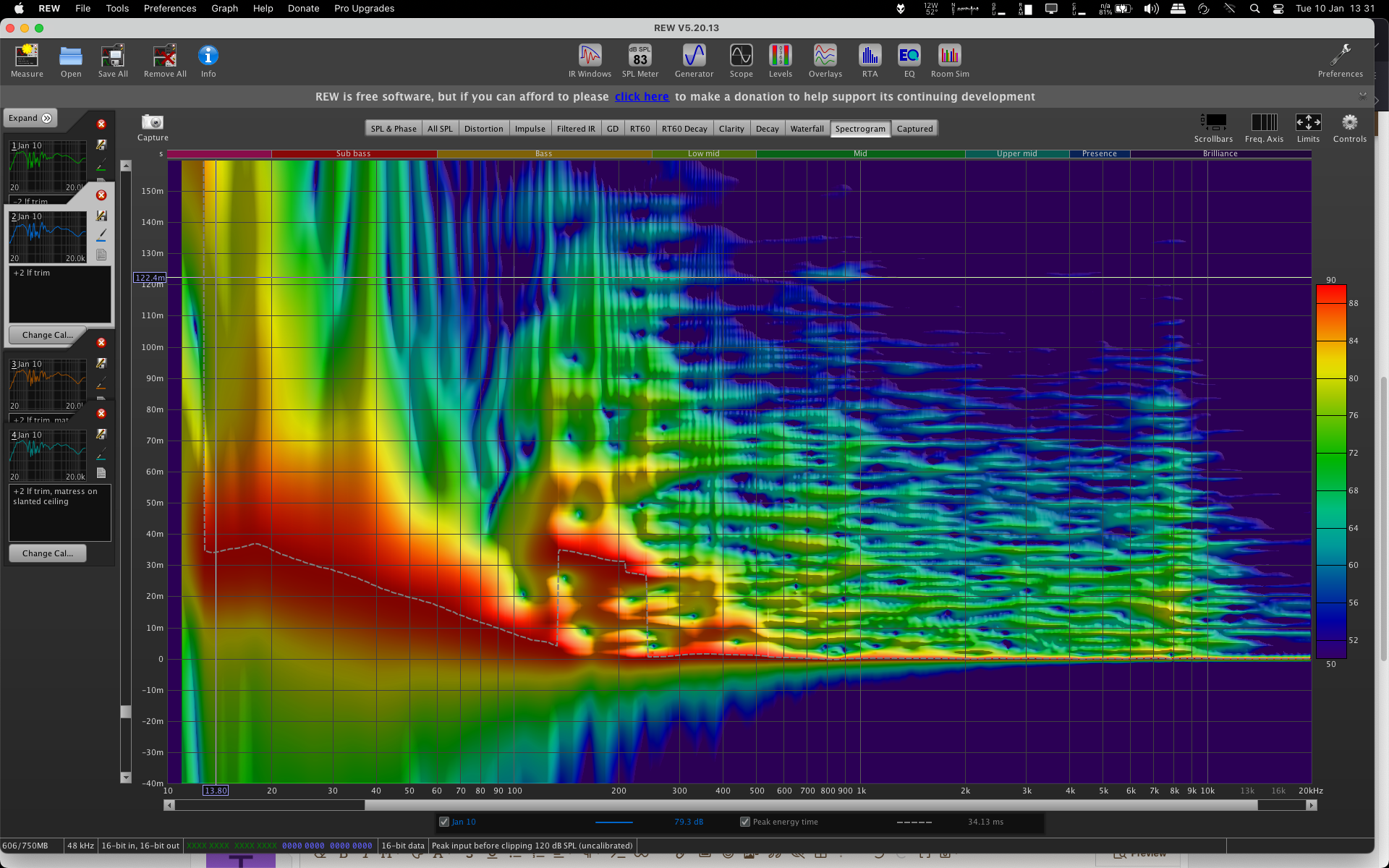Click the Remove All measurements icon
Image resolution: width=1389 pixels, height=868 pixels.
[x=165, y=61]
